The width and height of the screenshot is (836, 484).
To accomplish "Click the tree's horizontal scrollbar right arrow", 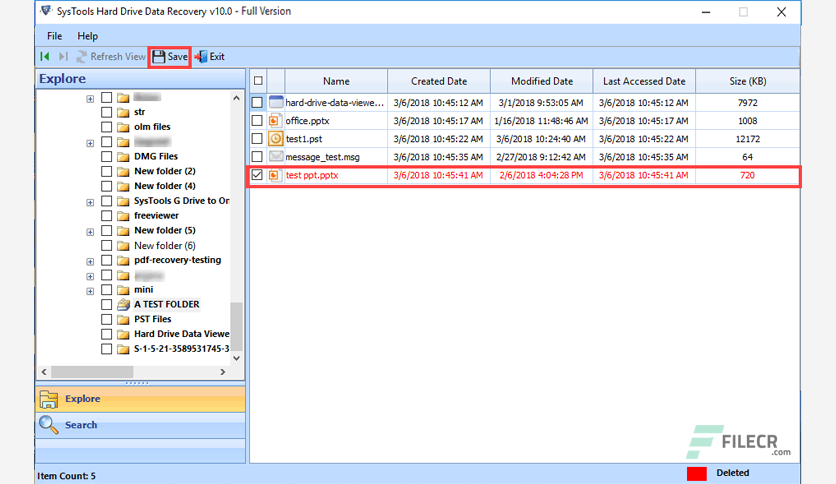I will pyautogui.click(x=223, y=372).
